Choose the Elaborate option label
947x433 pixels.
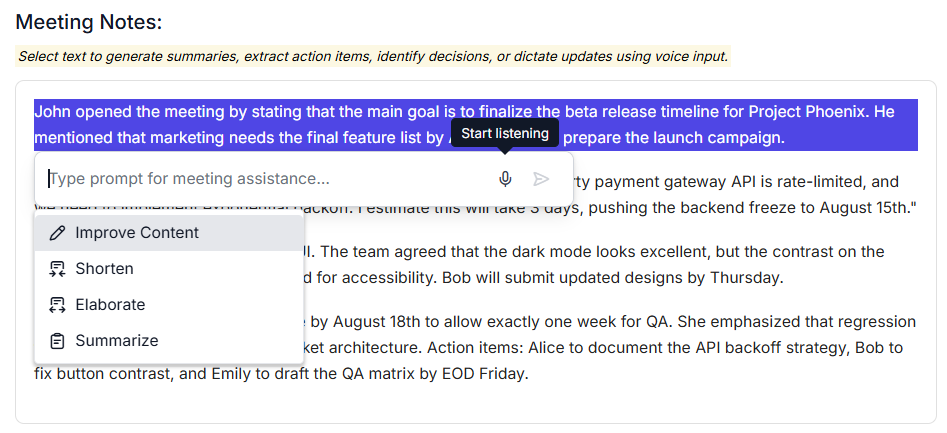coord(111,305)
